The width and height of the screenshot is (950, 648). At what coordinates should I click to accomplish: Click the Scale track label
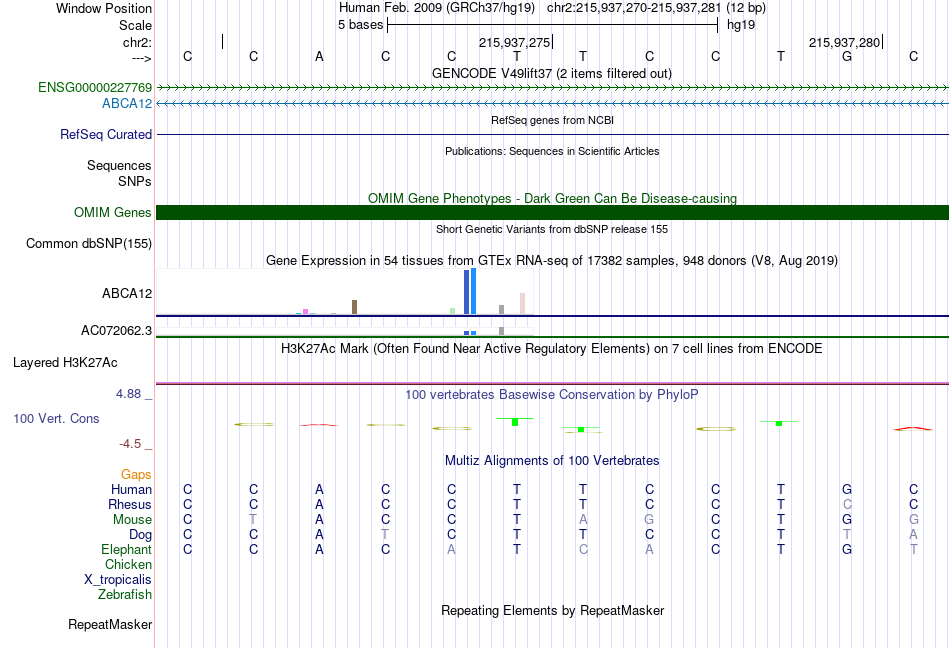pyautogui.click(x=135, y=25)
